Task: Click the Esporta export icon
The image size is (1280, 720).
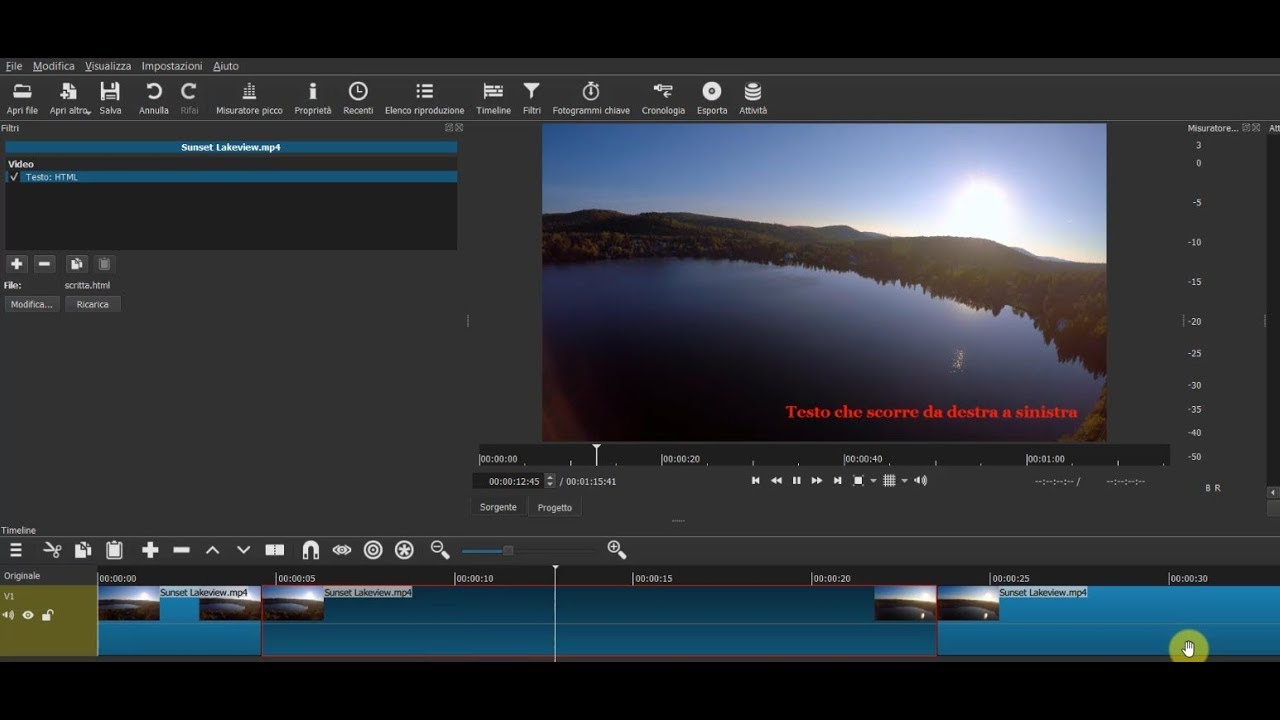Action: [x=712, y=97]
